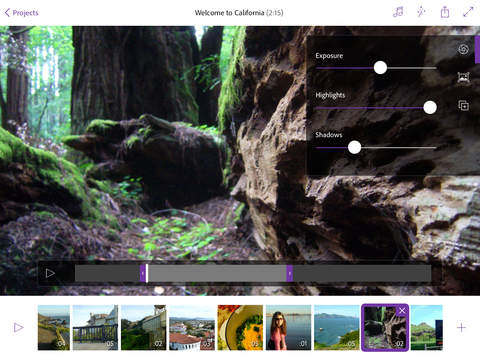Play the clip in the trim bar
The height and width of the screenshot is (360, 480).
point(50,273)
